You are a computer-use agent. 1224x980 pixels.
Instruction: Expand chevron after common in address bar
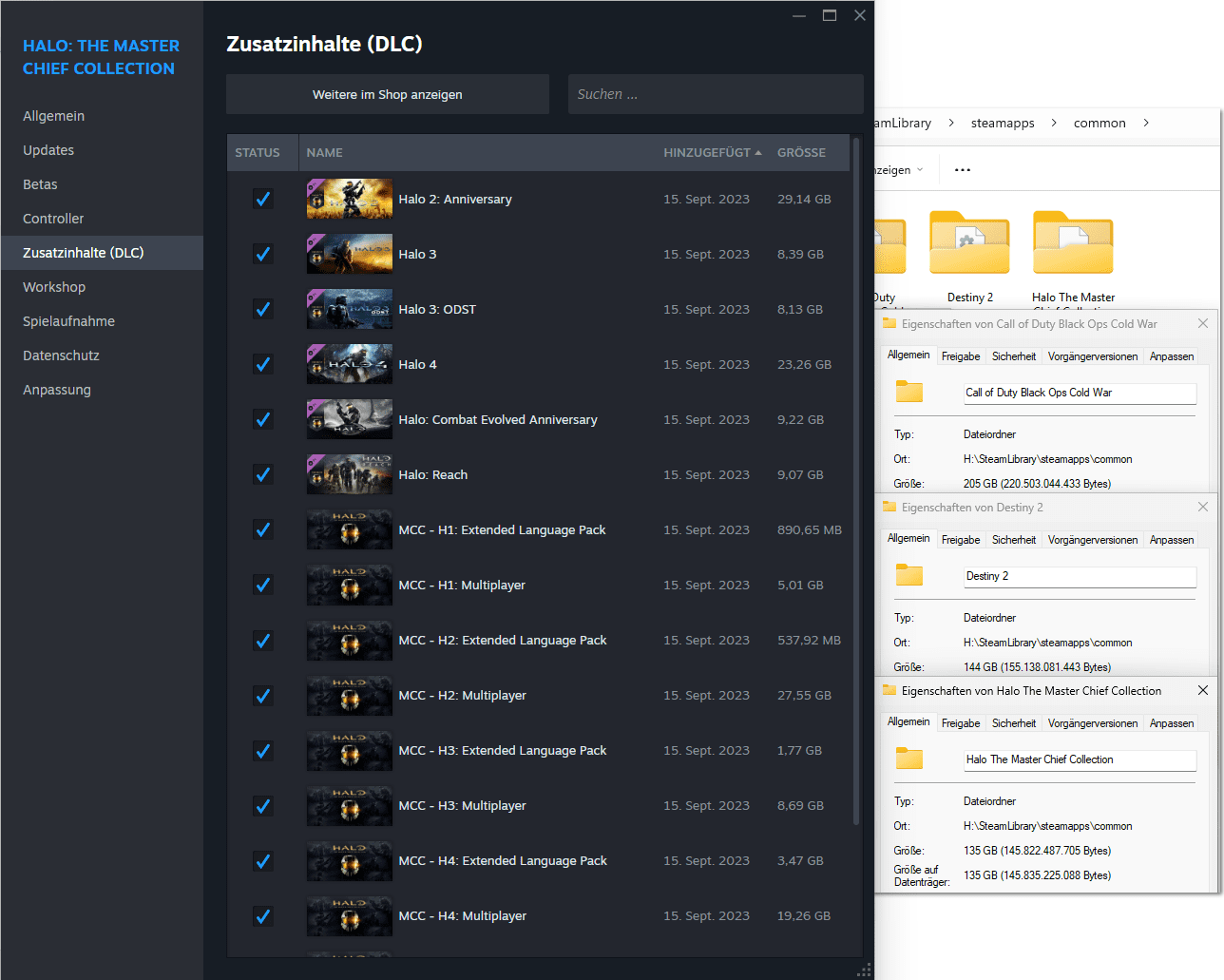[1146, 123]
